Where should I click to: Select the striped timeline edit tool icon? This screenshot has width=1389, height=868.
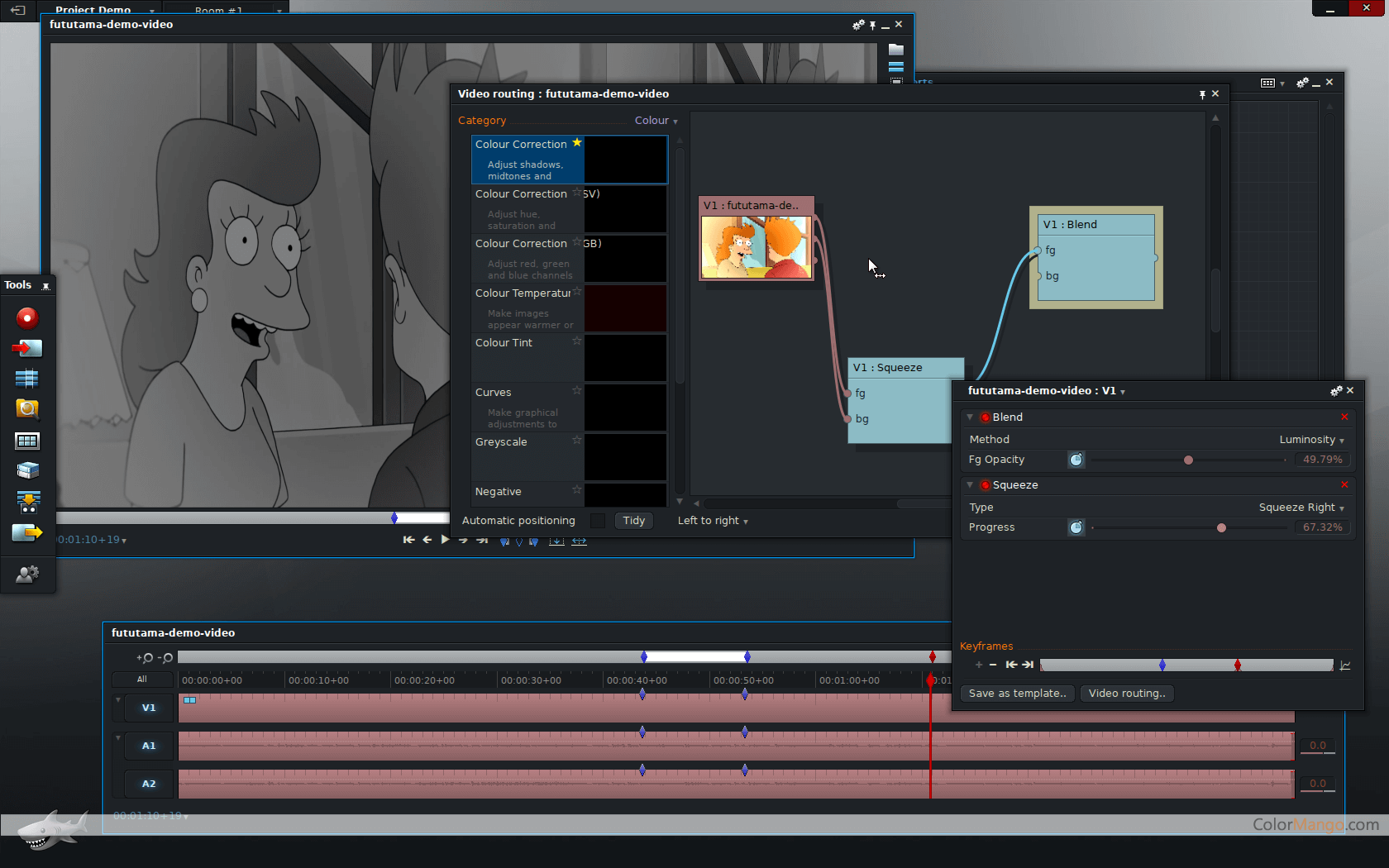point(27,379)
